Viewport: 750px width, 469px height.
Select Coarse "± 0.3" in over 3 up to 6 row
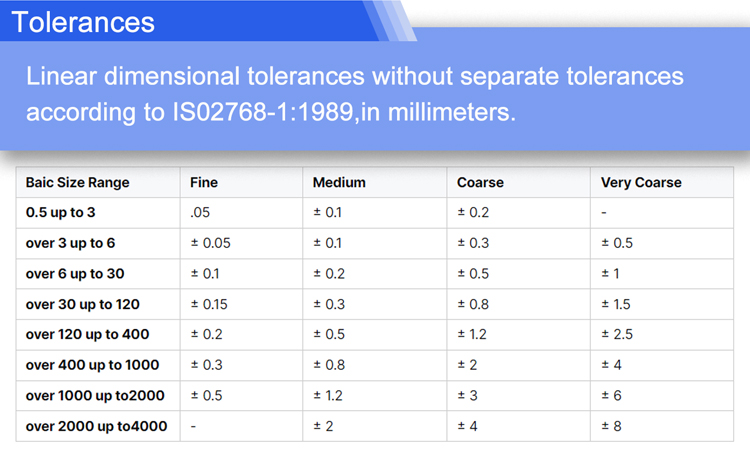474,243
